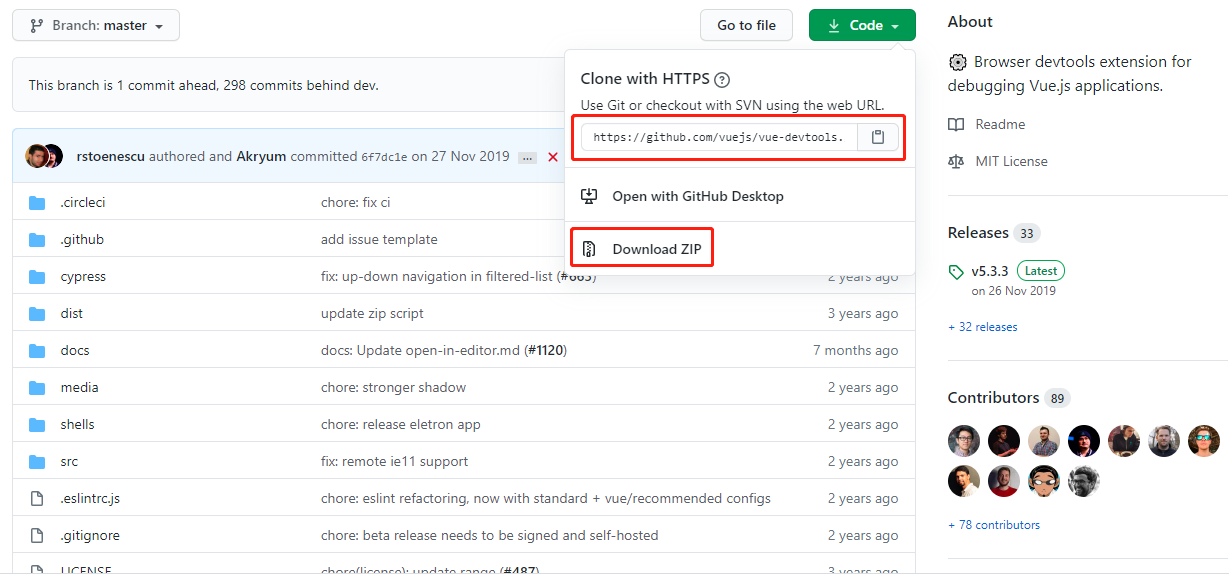Open the .circleci folder
Screen dimensions: 1229x575
83,202
